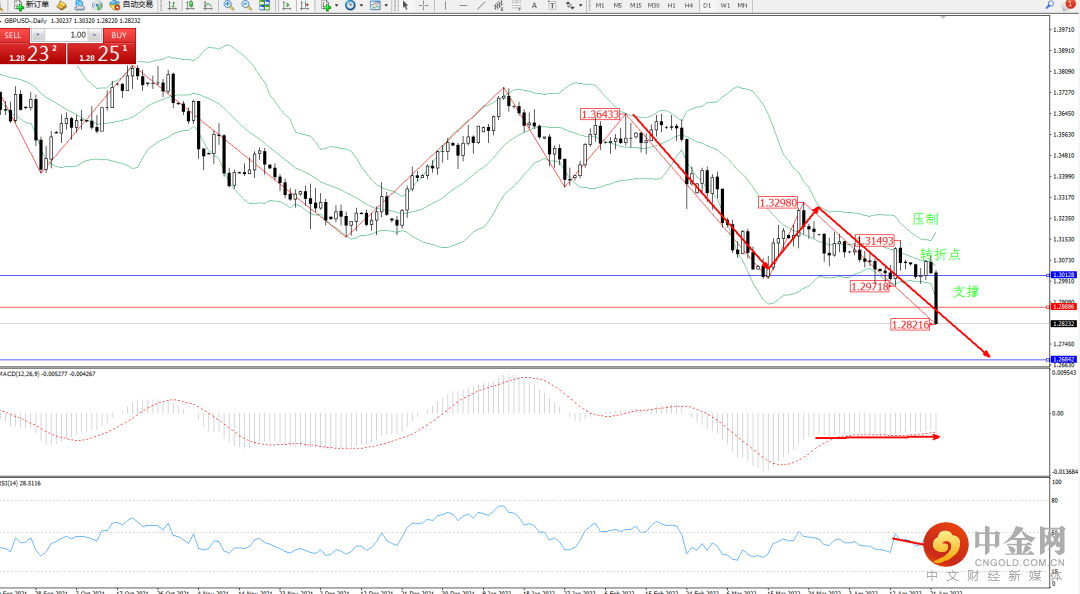Zoom in on the chart

coord(229,5)
